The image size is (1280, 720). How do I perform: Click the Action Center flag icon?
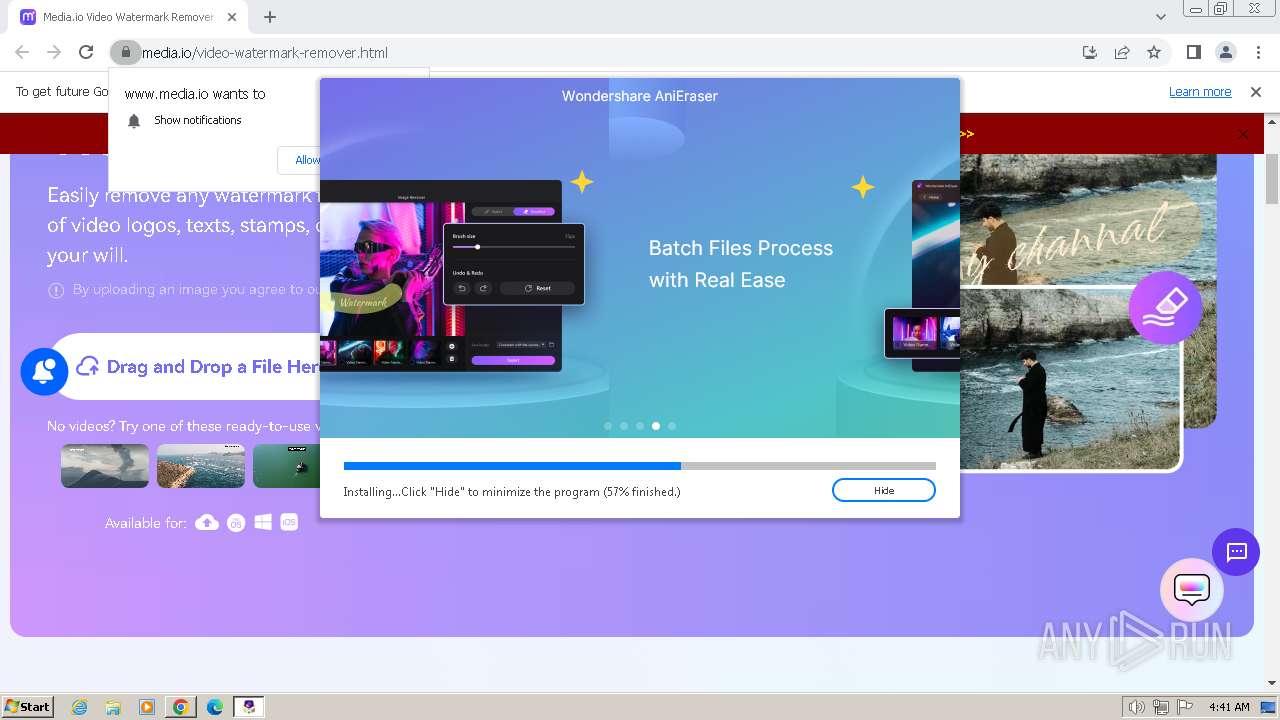1184,707
